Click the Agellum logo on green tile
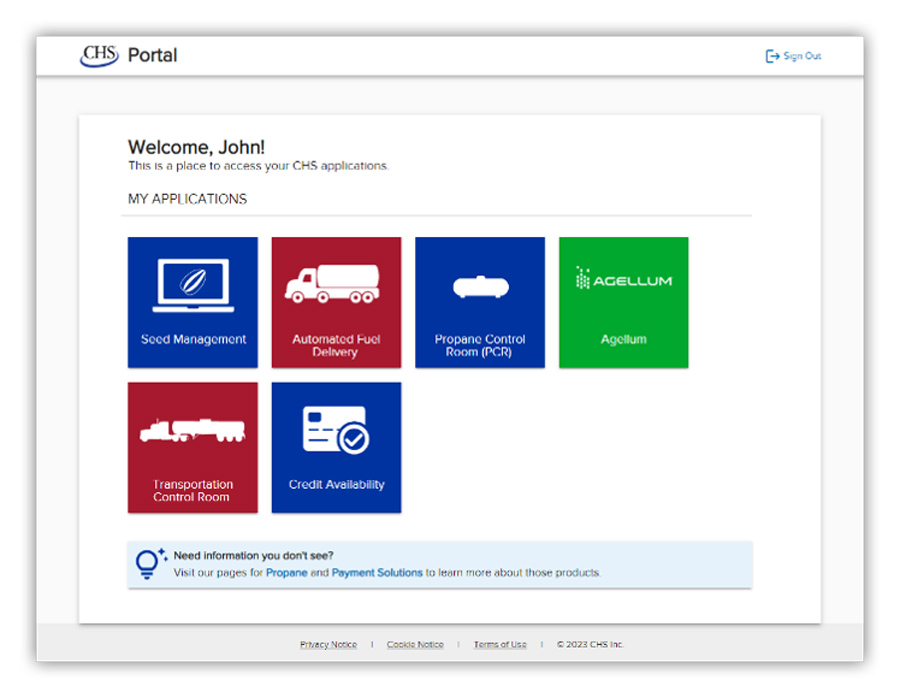This screenshot has width=900, height=698. [623, 279]
